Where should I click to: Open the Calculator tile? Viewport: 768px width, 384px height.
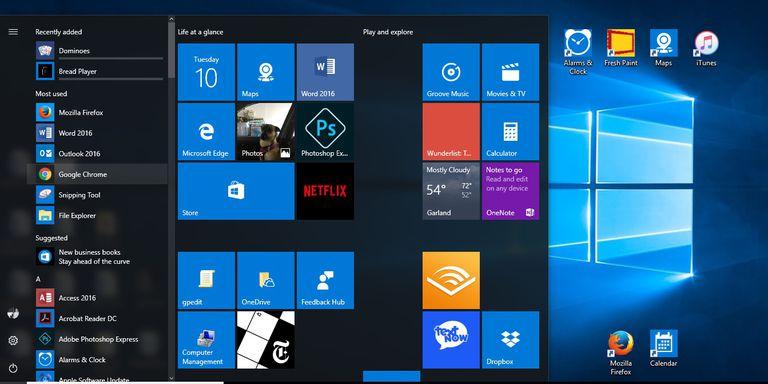(x=510, y=132)
